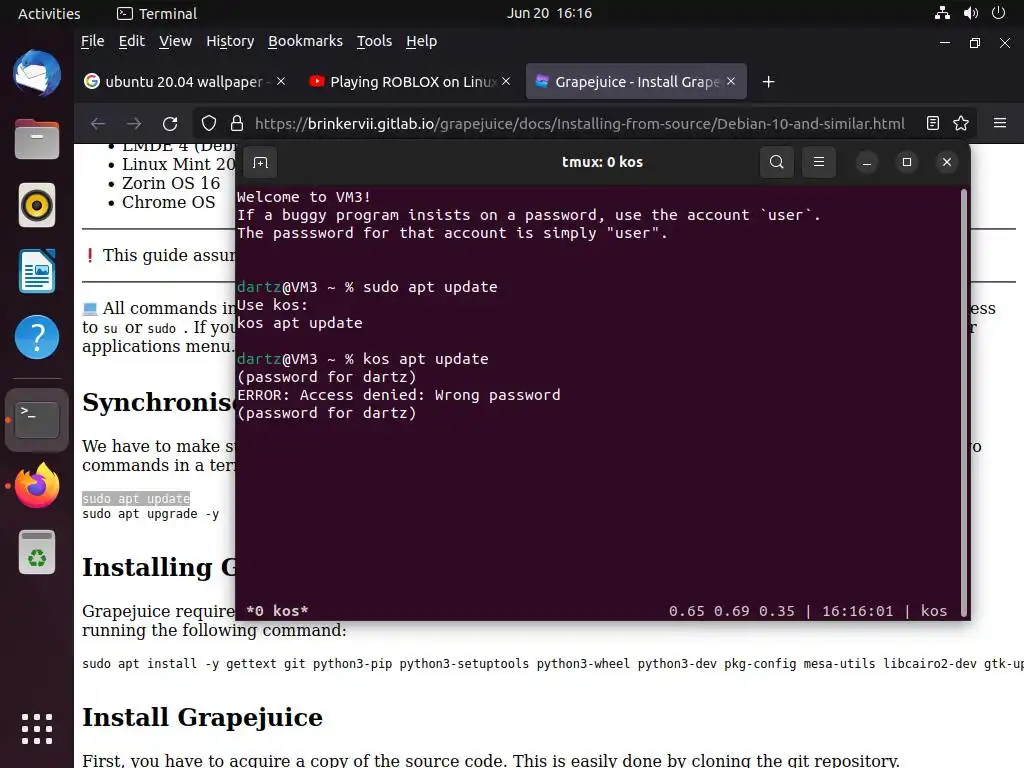Open the Files manager dock icon
This screenshot has width=1024, height=768.
(37, 139)
